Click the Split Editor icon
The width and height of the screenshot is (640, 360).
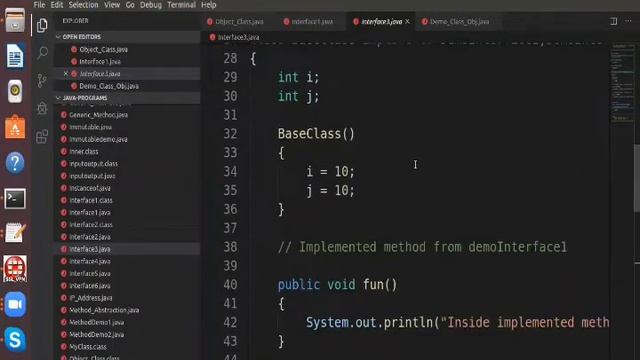tap(613, 21)
